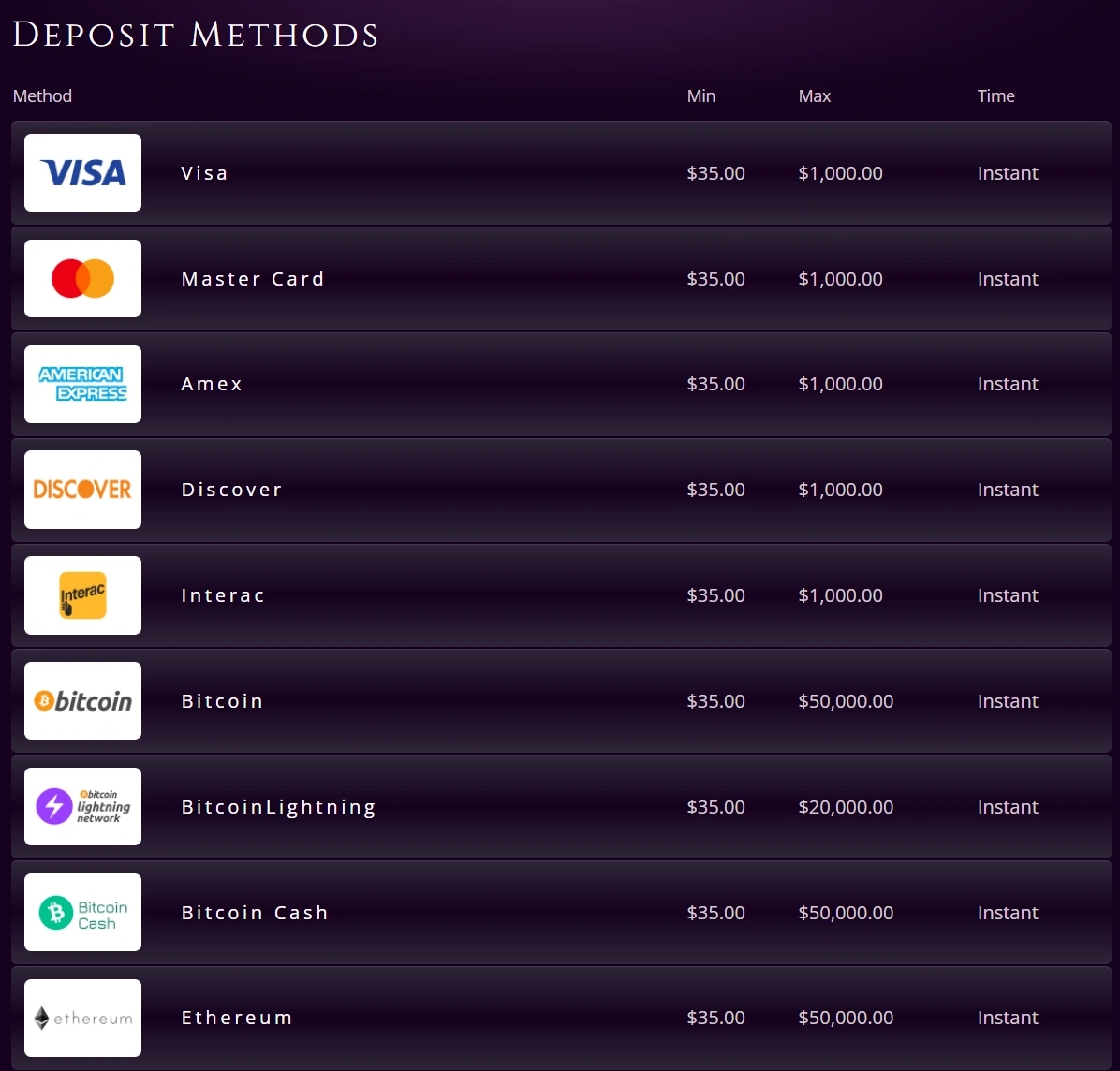This screenshot has height=1071, width=1120.
Task: Click the Visa method name
Action: click(204, 173)
